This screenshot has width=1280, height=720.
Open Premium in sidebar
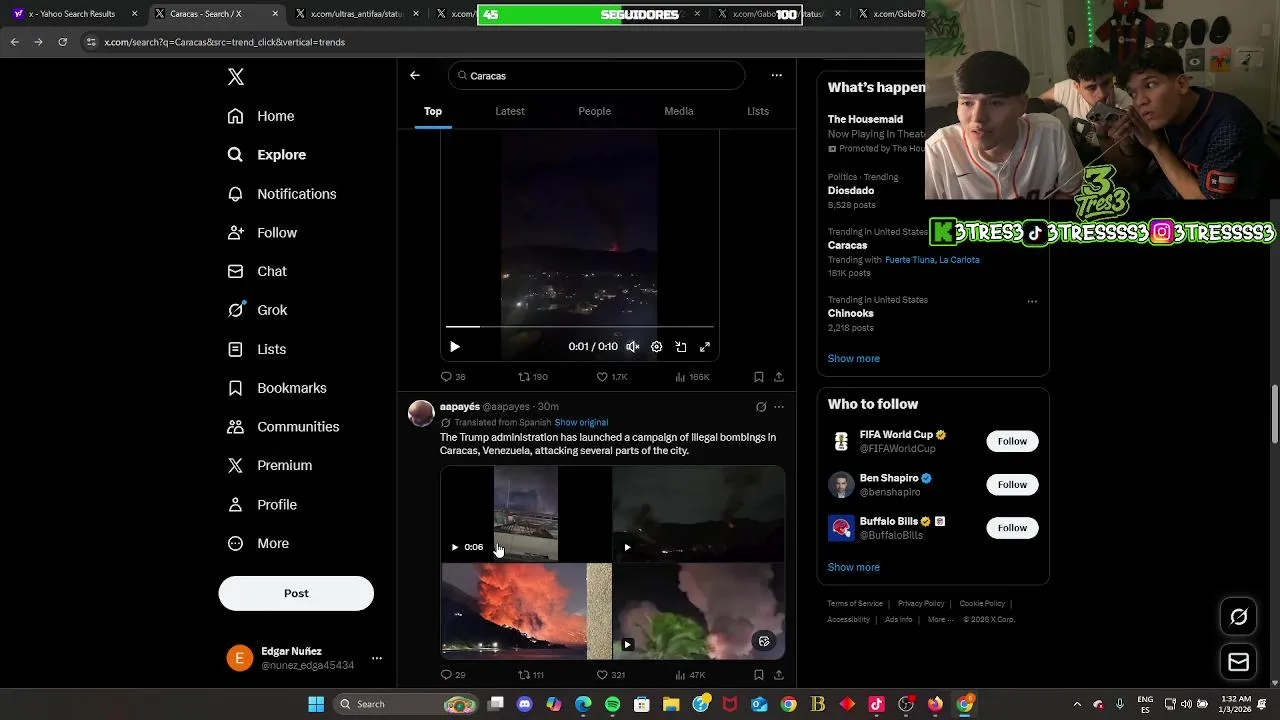pos(270,466)
